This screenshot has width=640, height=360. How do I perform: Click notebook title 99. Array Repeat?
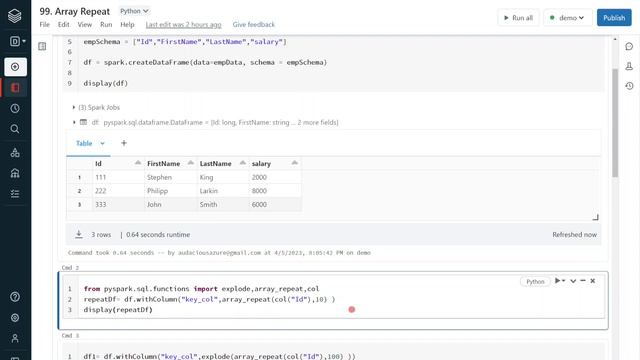click(x=75, y=11)
